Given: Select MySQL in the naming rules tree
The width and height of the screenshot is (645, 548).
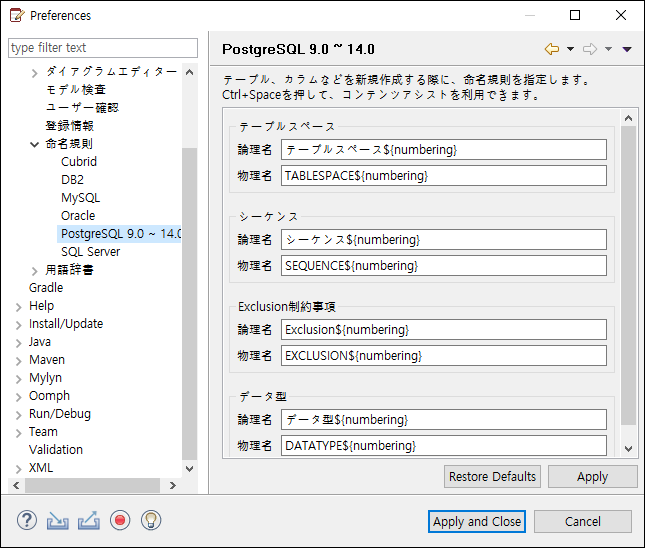Looking at the screenshot, I should click(80, 198).
